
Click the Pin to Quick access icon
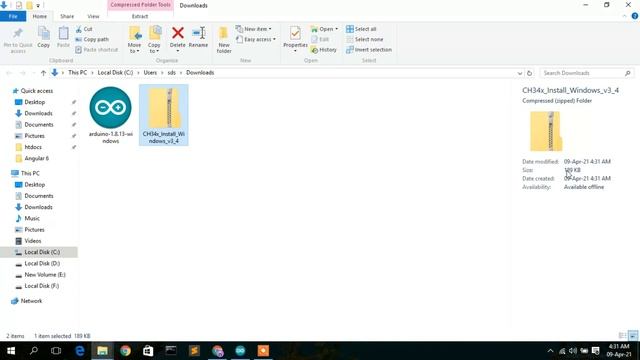18,33
